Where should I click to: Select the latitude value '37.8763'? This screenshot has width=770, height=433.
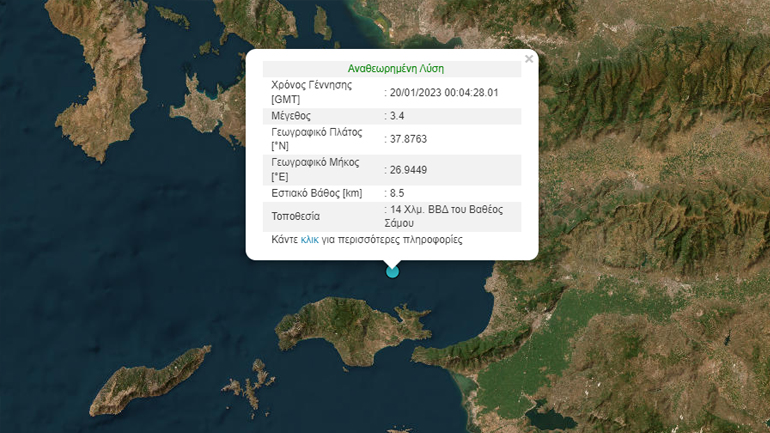coord(408,139)
